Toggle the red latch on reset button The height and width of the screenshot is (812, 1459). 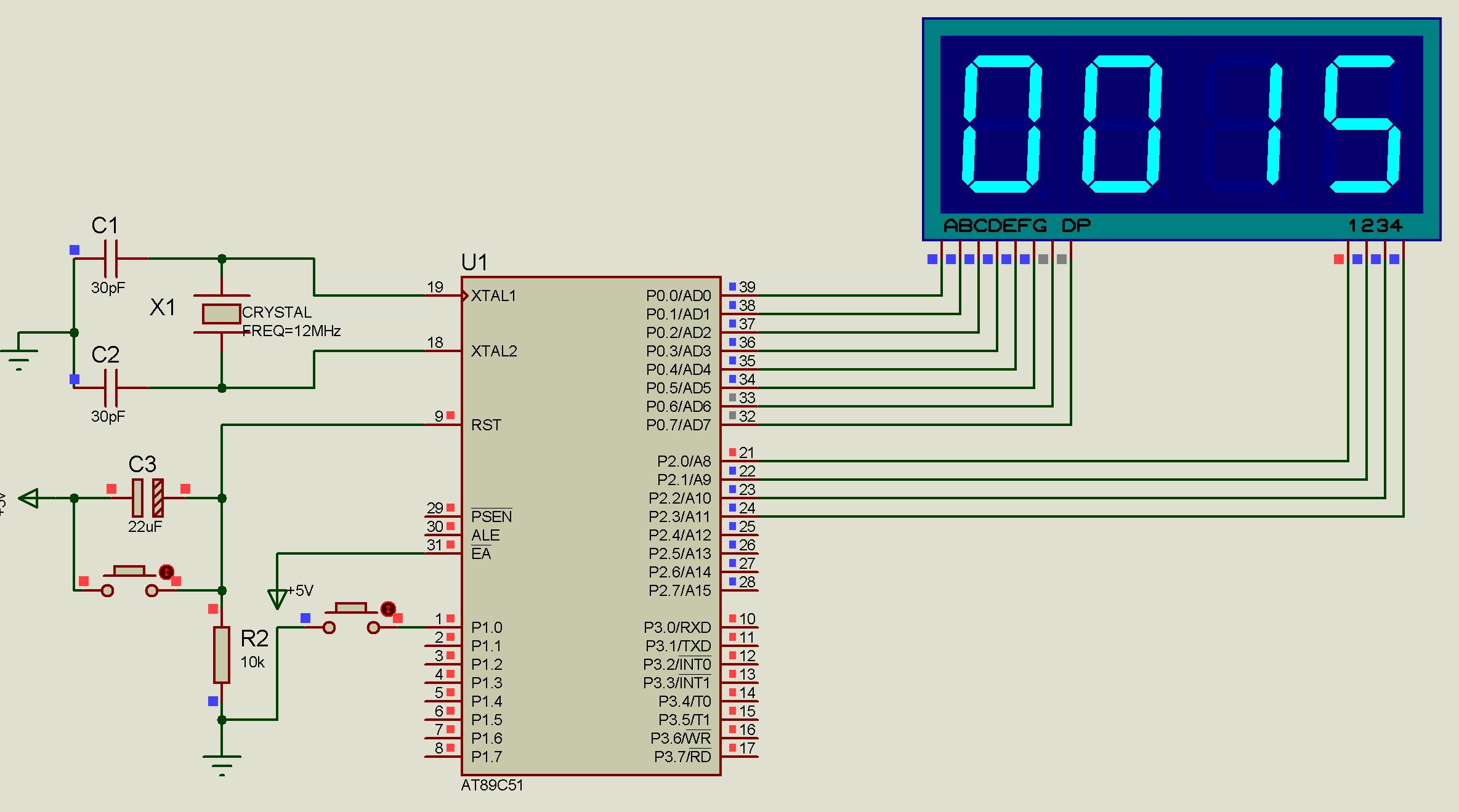[x=166, y=572]
